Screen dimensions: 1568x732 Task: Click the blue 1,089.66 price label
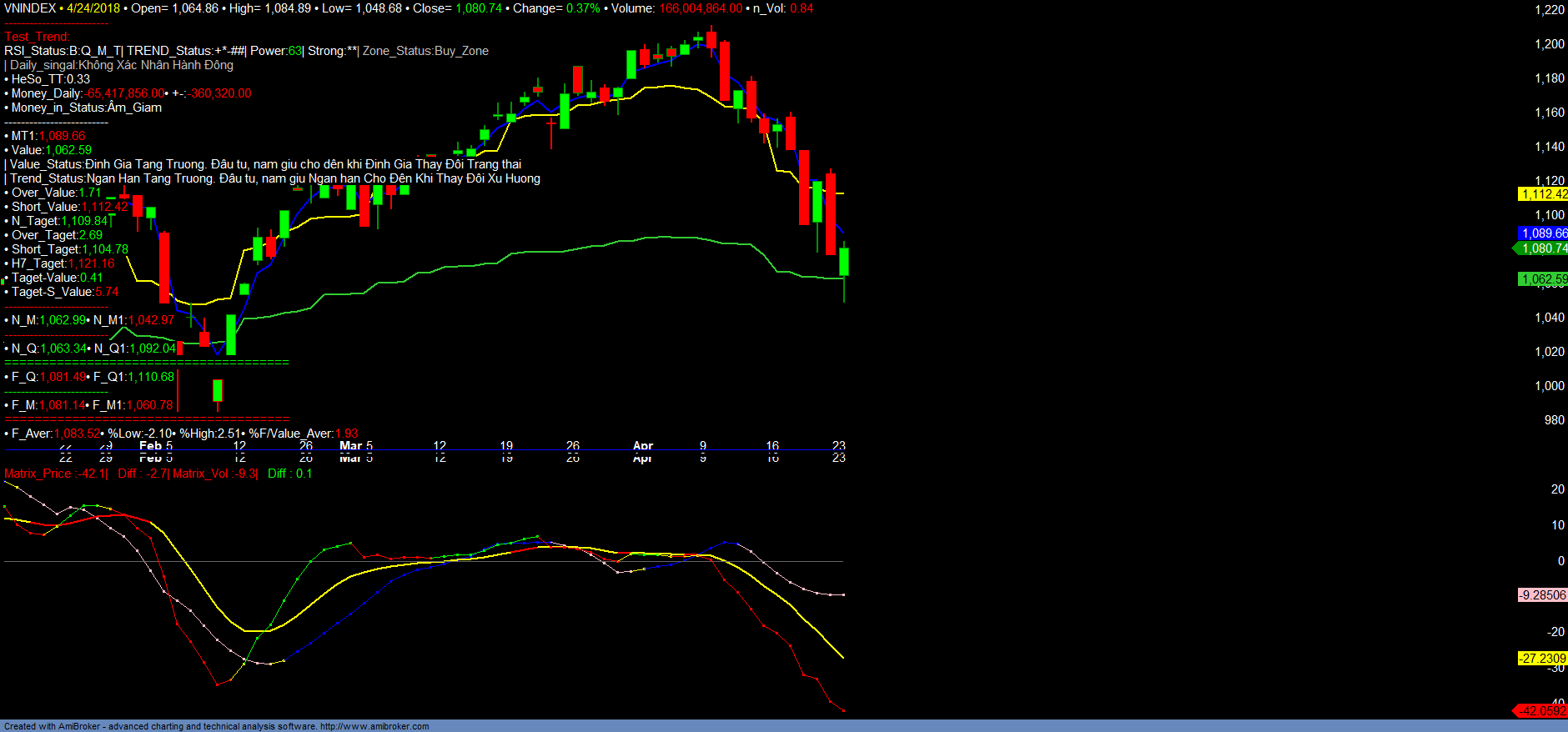tap(1543, 233)
